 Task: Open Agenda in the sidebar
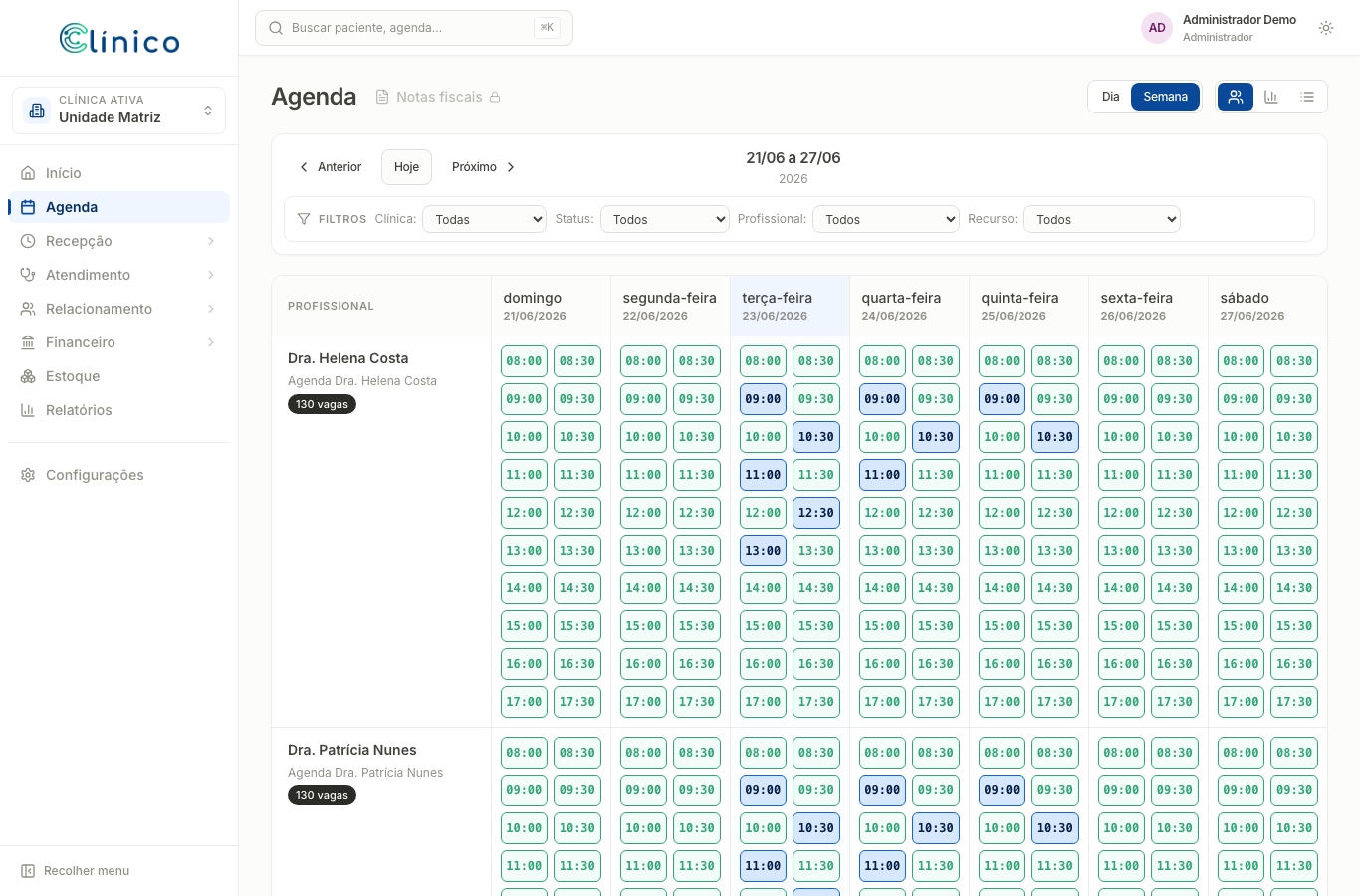tap(118, 207)
